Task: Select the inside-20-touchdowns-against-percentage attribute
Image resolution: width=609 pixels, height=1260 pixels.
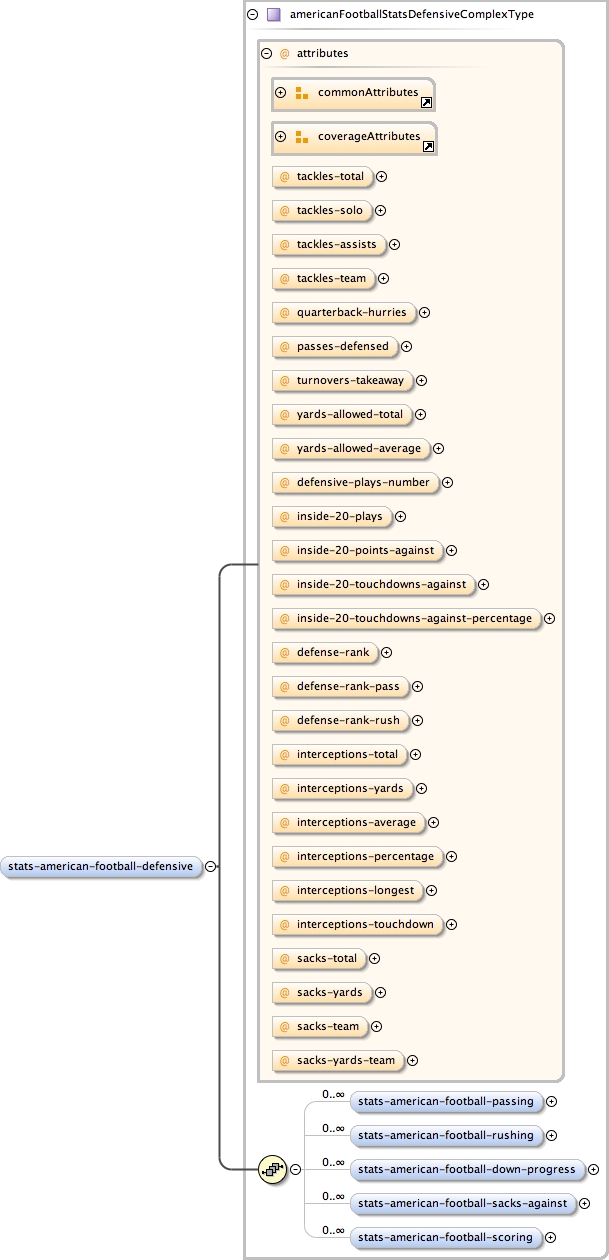Action: (406, 618)
